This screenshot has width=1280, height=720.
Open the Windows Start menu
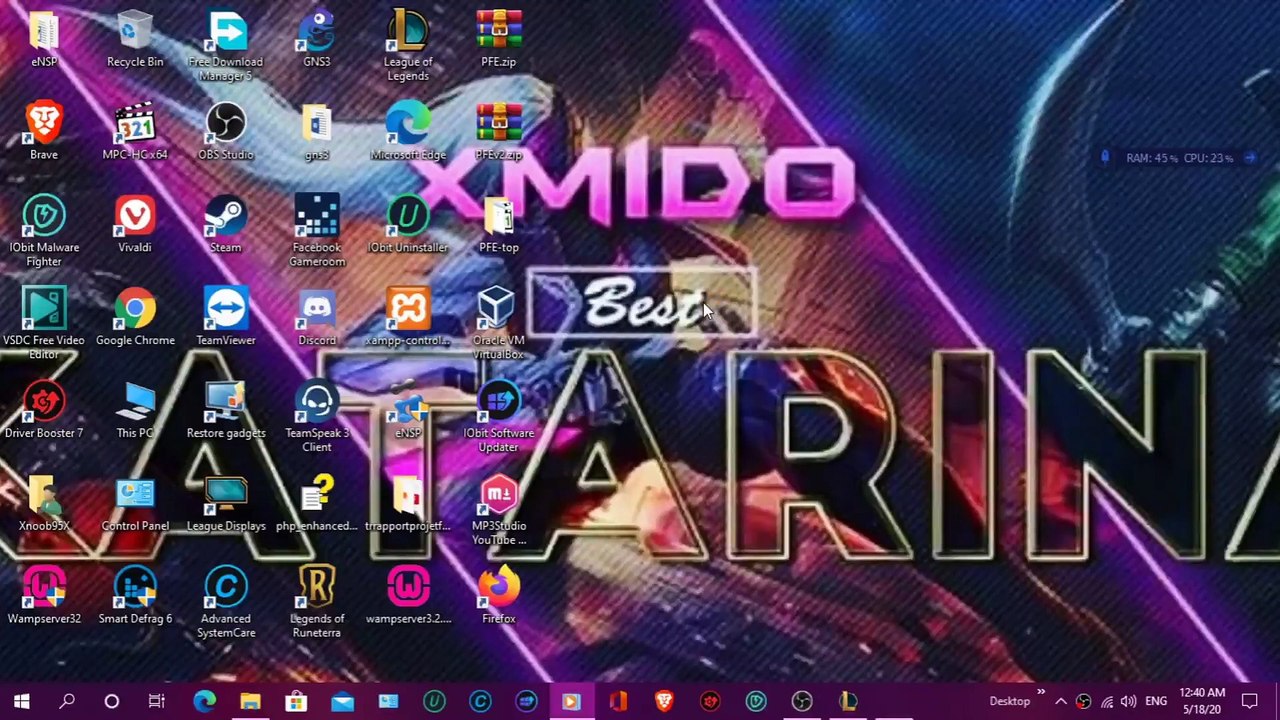point(21,701)
